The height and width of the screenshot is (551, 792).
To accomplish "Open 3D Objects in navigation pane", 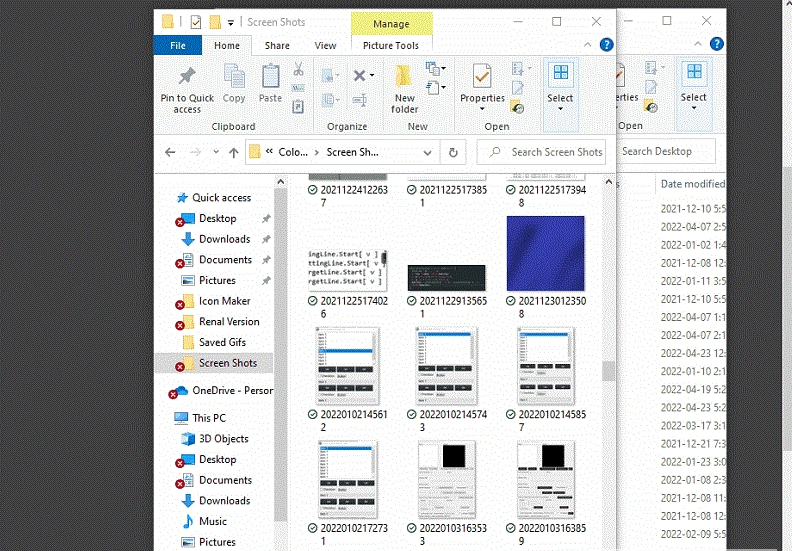I will (223, 438).
